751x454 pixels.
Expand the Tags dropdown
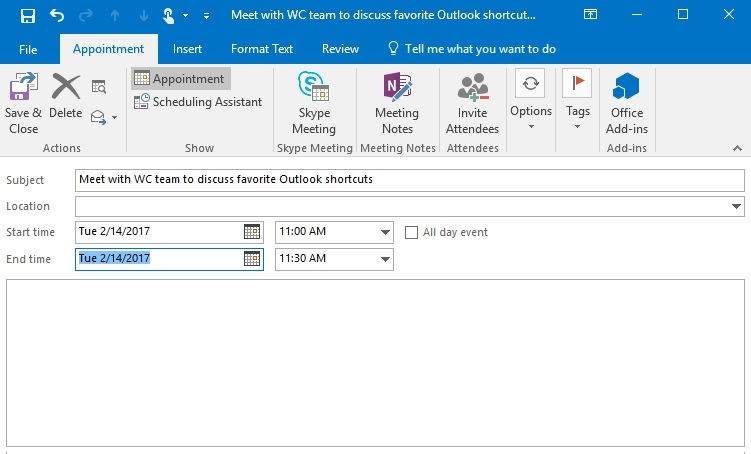(x=577, y=102)
